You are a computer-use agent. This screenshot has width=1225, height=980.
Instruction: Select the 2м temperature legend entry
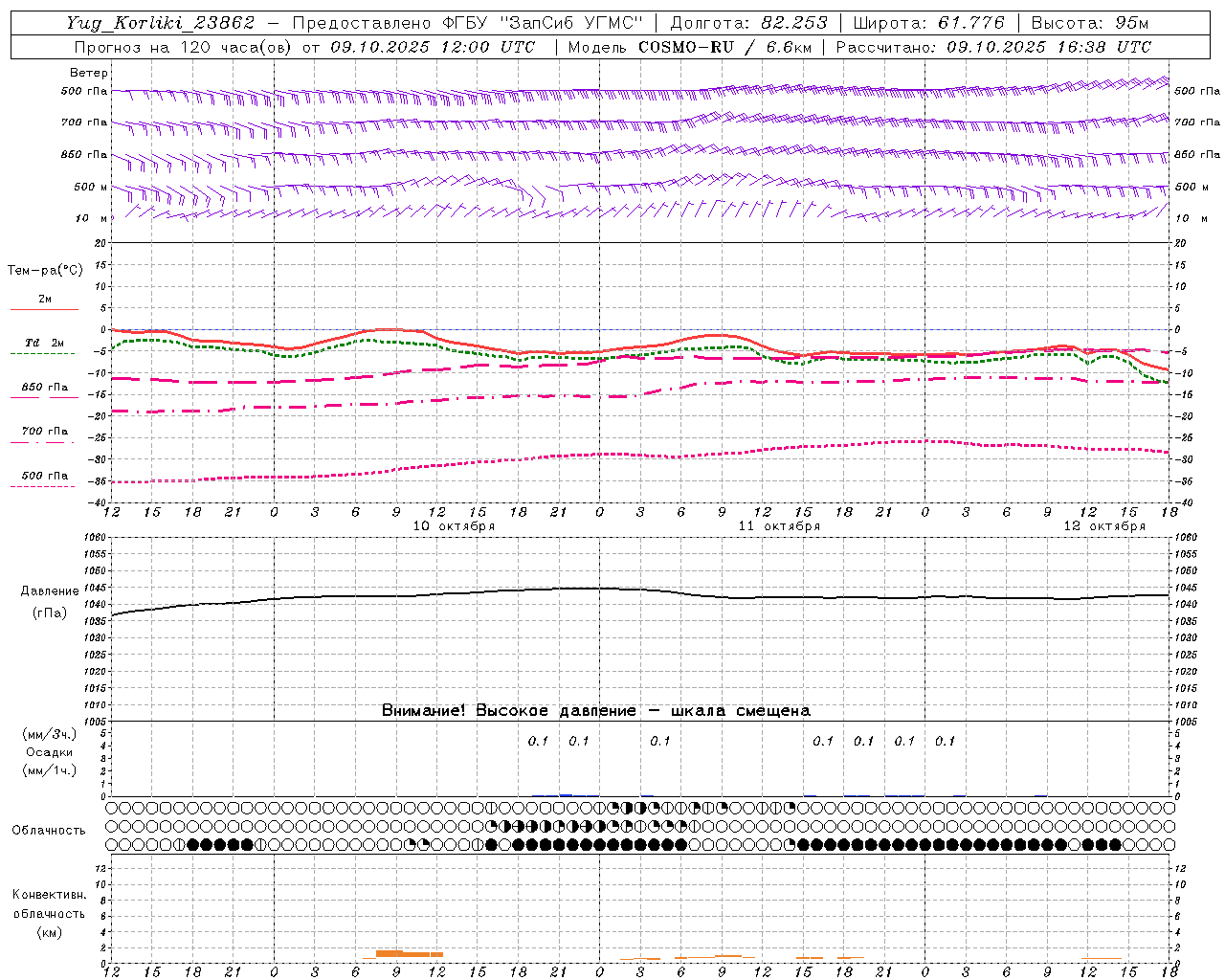tap(45, 300)
